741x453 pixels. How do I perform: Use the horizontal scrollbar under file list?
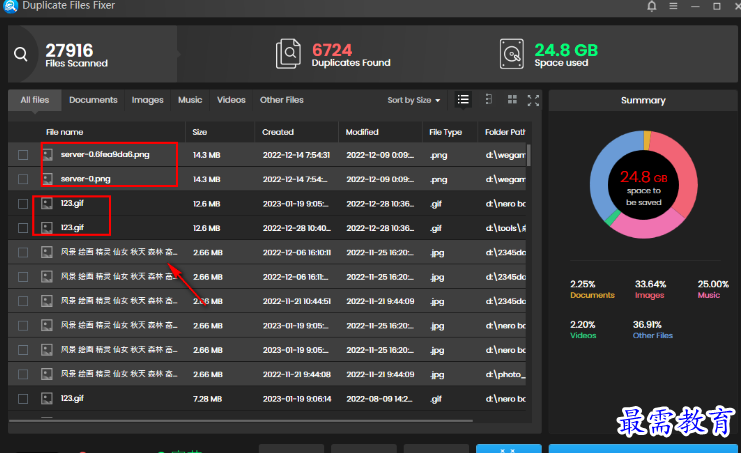(x=241, y=420)
